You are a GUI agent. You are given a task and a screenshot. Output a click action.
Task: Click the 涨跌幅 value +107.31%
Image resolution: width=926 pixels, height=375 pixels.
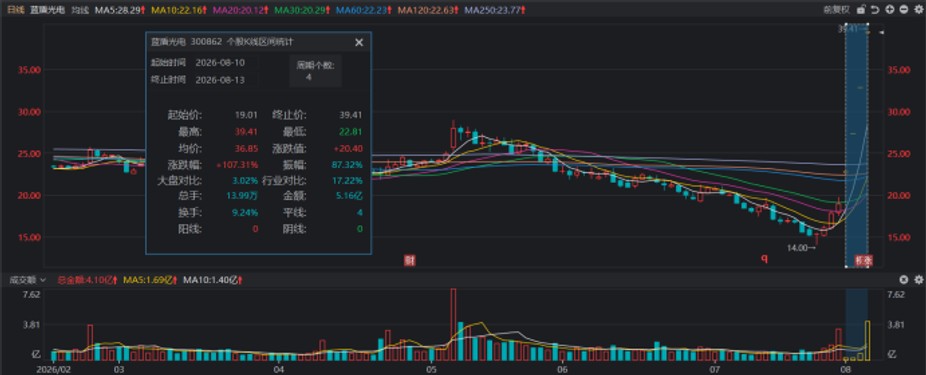click(x=237, y=164)
